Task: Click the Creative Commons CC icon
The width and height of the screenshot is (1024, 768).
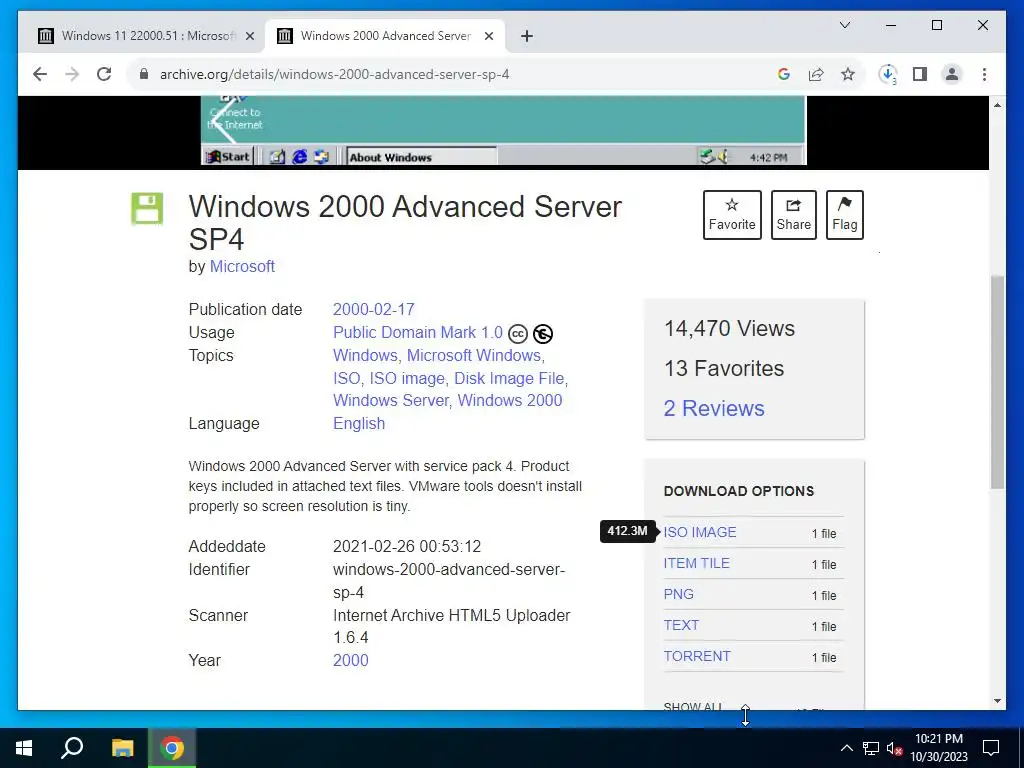Action: (518, 334)
